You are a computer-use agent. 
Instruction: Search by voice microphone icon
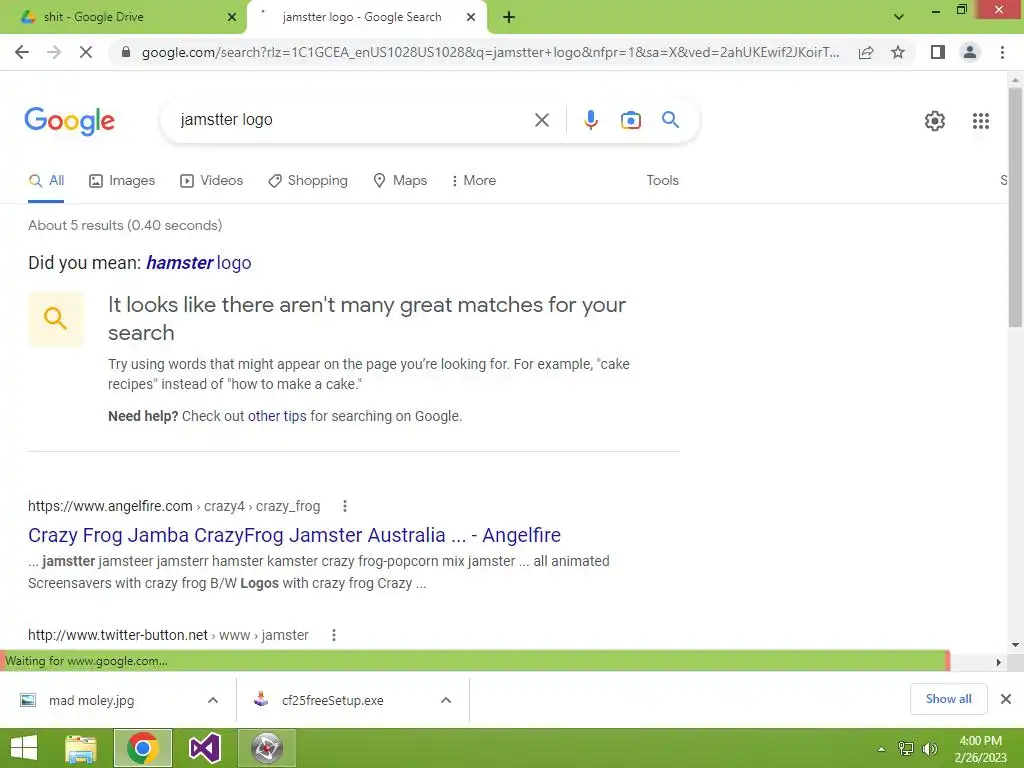(591, 120)
